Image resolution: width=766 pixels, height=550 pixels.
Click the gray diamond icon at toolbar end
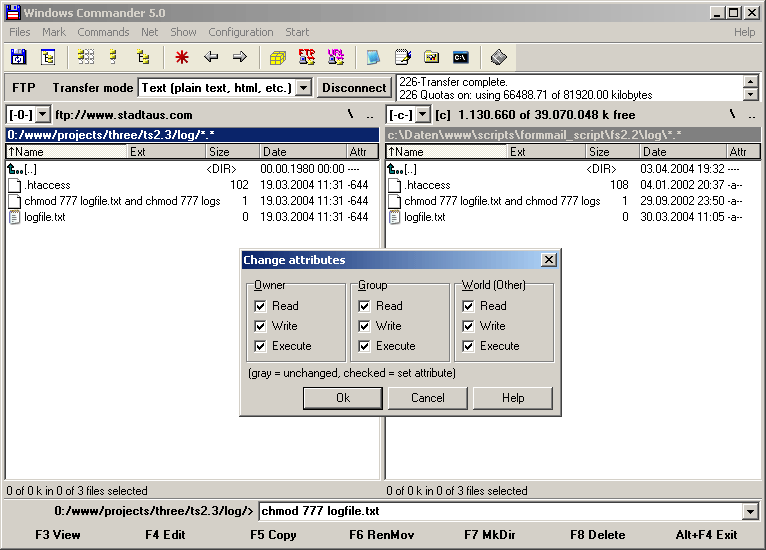click(x=498, y=57)
